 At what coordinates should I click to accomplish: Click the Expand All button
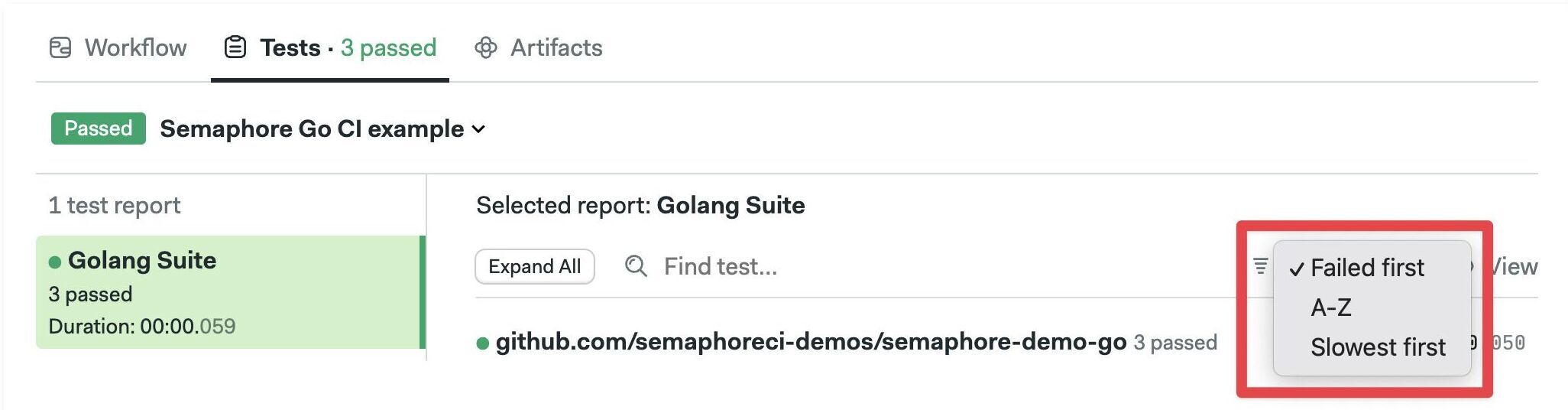coord(535,266)
